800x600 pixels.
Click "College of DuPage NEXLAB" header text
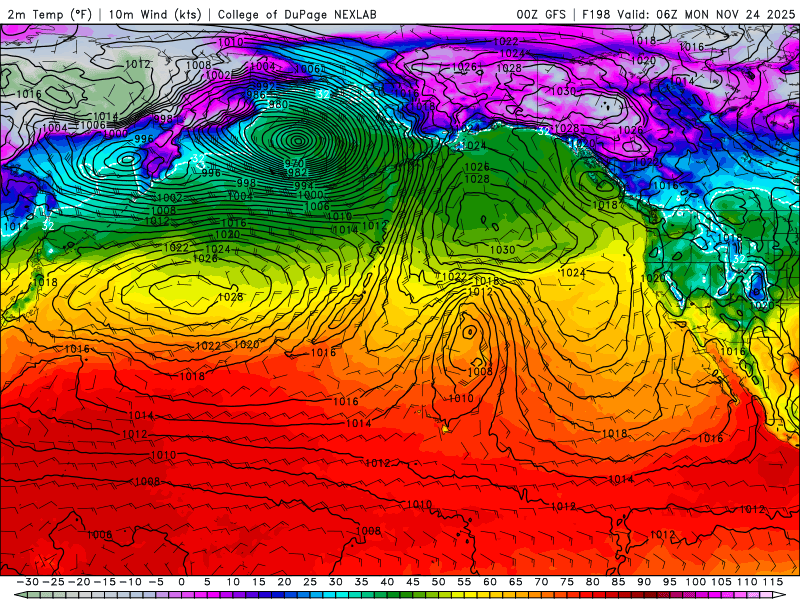[x=297, y=14]
